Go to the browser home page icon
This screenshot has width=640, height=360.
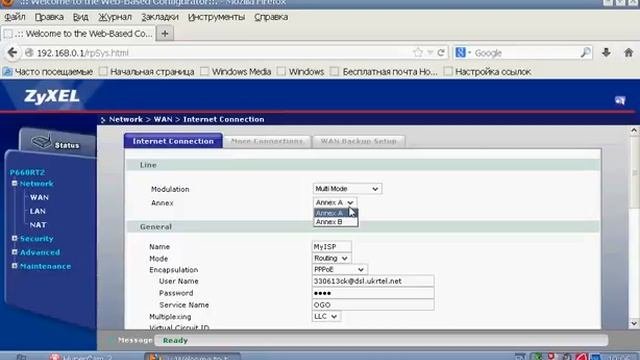(629, 52)
